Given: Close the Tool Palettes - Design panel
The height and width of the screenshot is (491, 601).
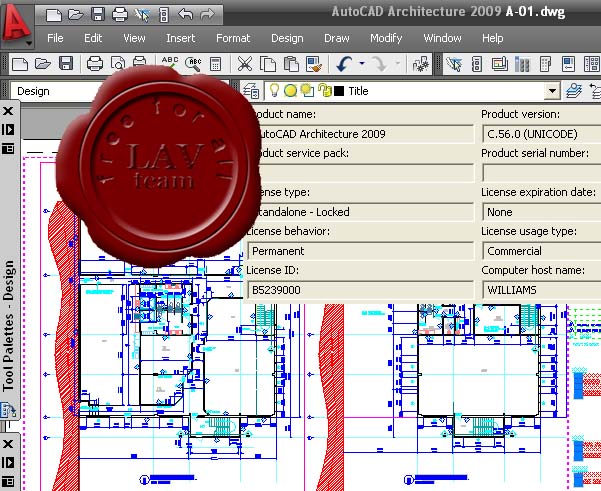Looking at the screenshot, I should click(8, 111).
